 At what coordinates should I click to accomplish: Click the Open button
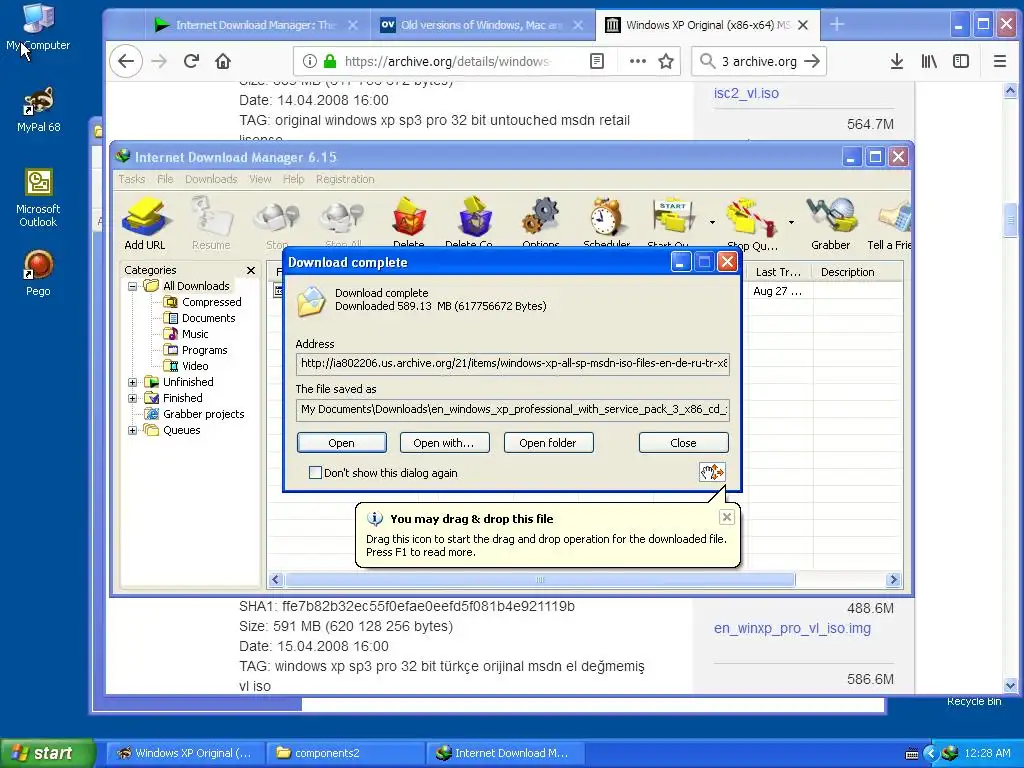pos(342,443)
